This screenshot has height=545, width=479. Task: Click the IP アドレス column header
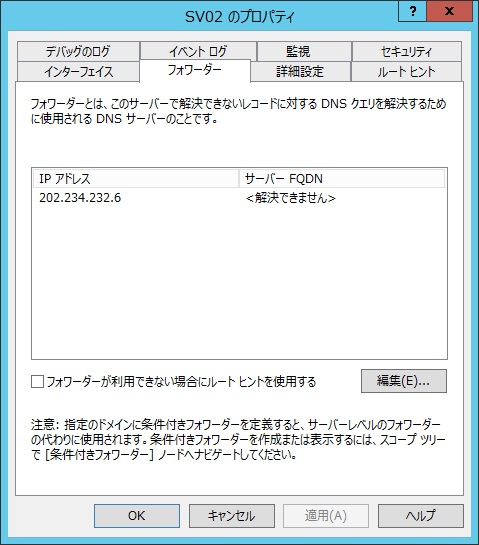click(136, 179)
